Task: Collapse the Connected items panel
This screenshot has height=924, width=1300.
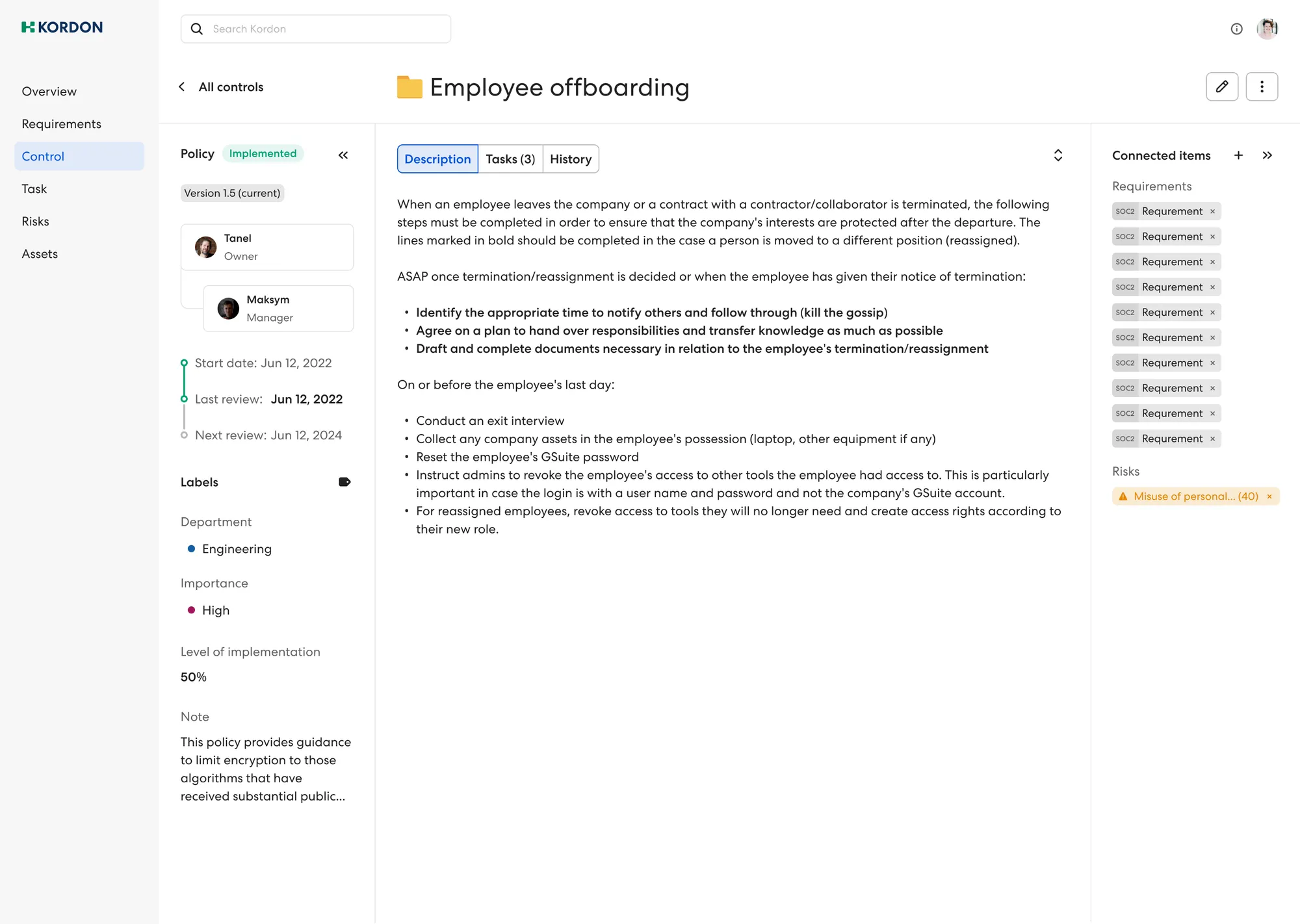Action: coord(1267,155)
